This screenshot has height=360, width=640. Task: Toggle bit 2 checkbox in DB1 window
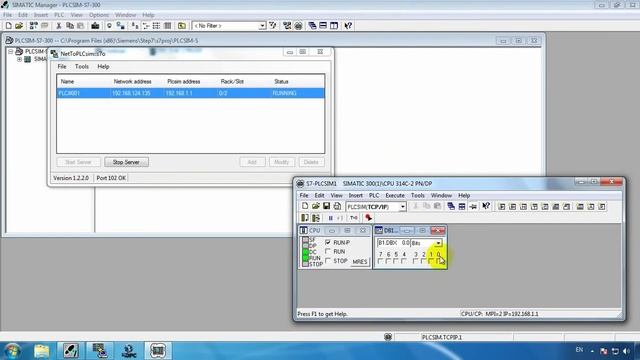(423, 261)
